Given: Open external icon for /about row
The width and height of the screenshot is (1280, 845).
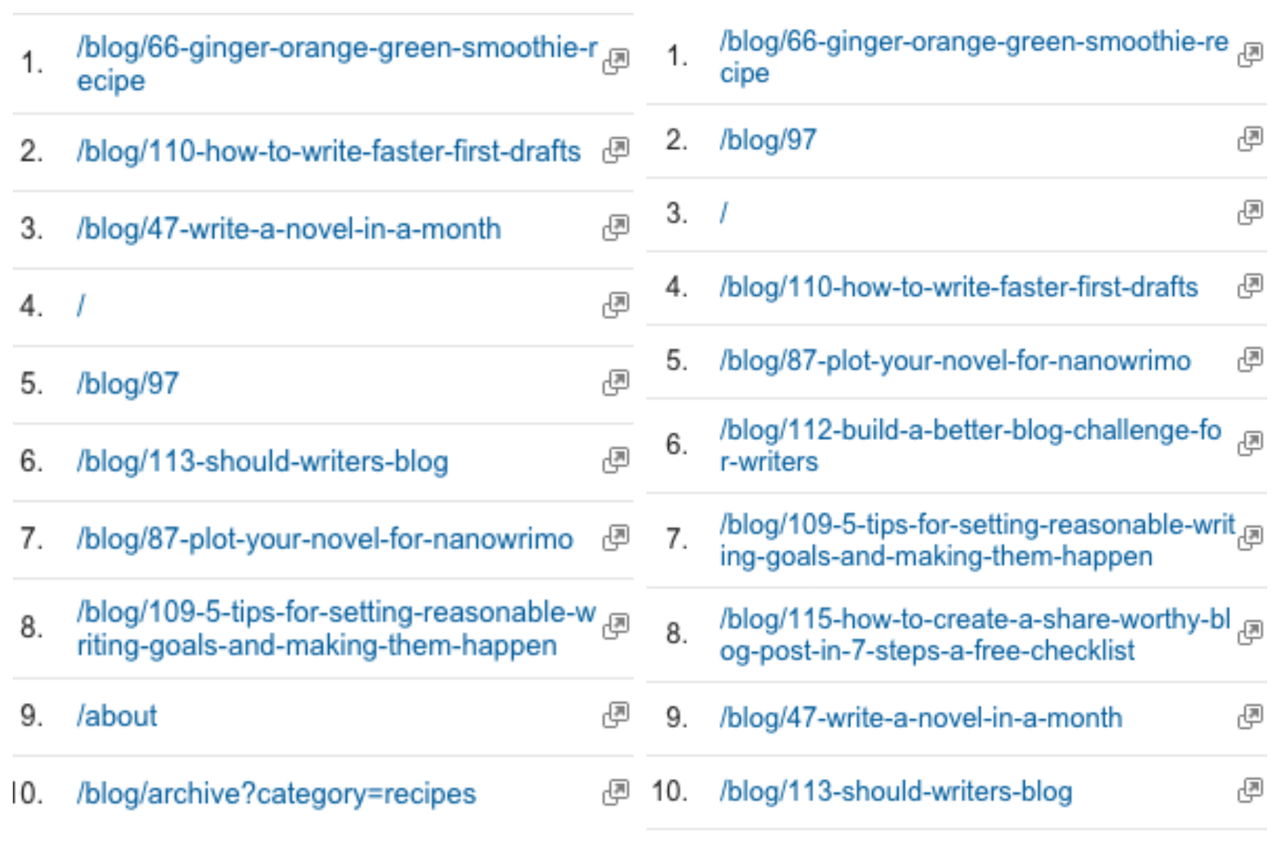Looking at the screenshot, I should (x=616, y=715).
